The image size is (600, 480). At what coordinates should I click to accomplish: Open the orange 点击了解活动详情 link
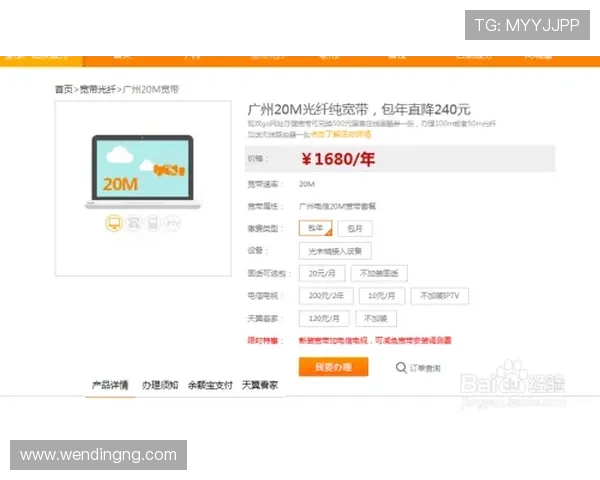point(340,134)
